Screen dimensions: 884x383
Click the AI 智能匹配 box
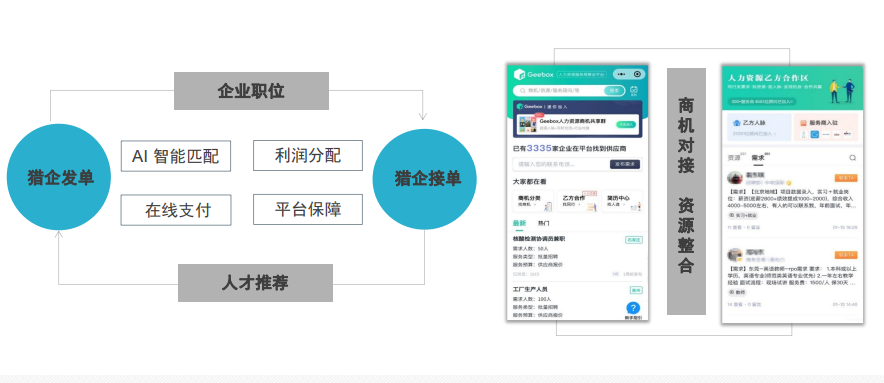(x=176, y=156)
